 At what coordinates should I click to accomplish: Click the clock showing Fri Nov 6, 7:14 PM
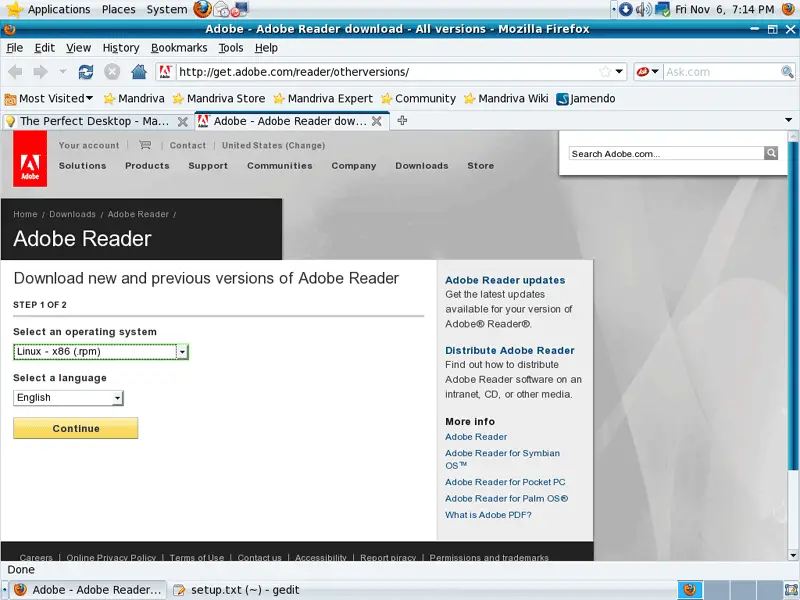coord(724,9)
